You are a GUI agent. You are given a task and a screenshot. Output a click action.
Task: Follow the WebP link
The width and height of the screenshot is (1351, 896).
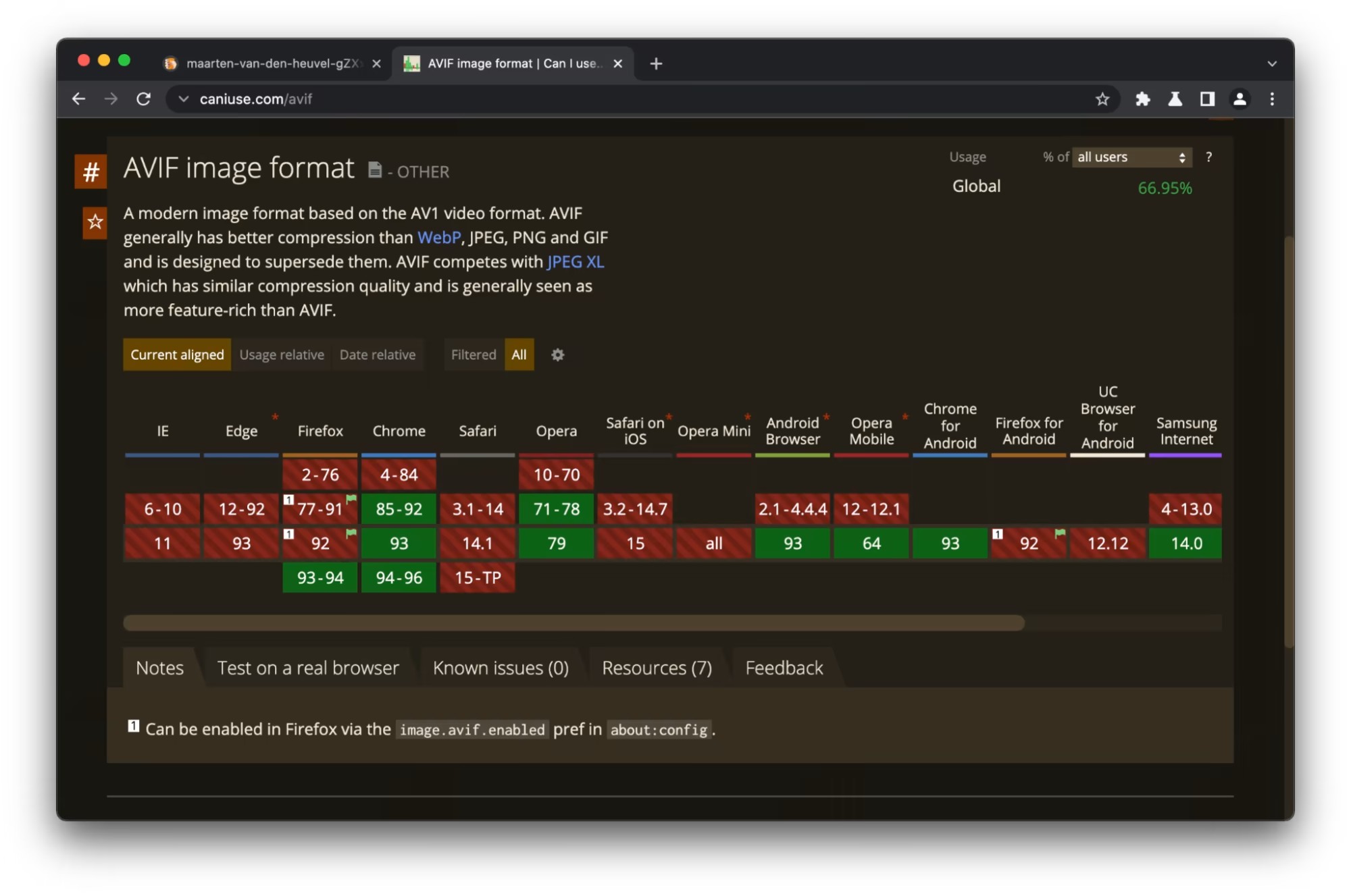tap(439, 238)
